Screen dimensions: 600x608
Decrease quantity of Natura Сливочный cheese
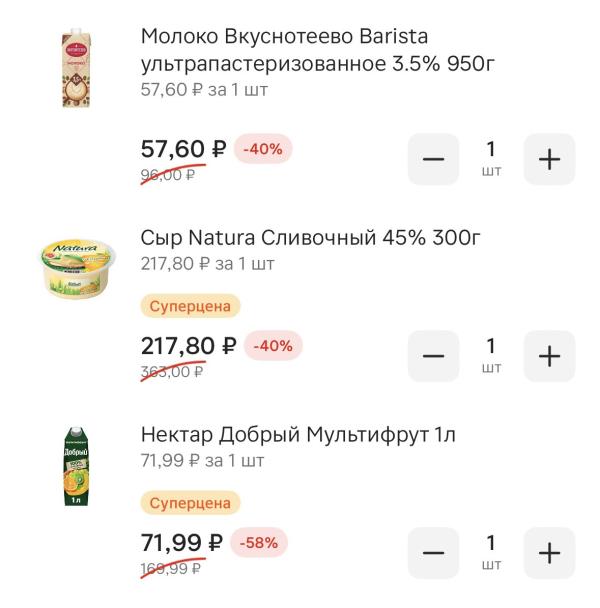(433, 356)
